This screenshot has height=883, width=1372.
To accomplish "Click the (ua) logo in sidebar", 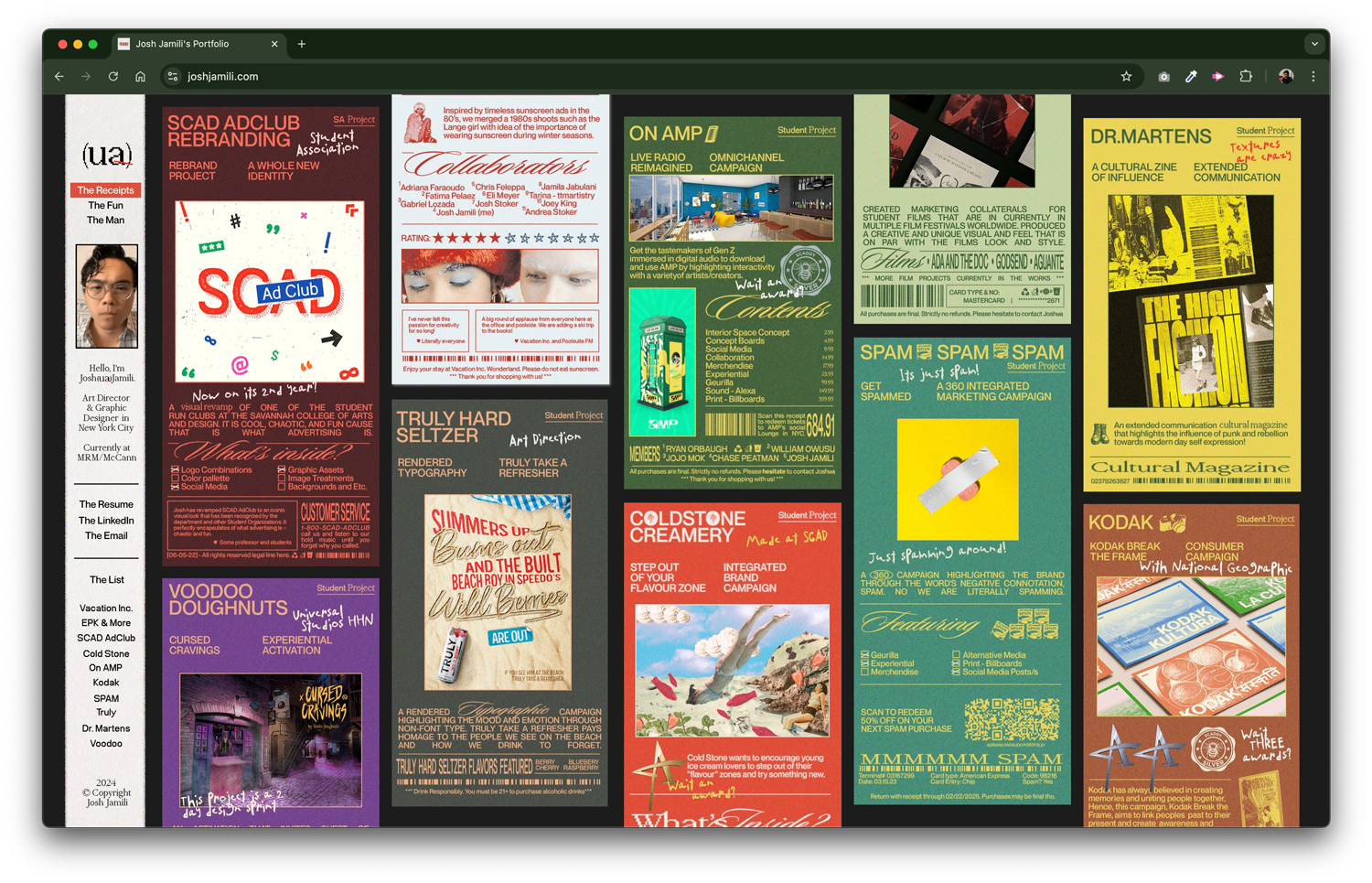I will point(107,155).
